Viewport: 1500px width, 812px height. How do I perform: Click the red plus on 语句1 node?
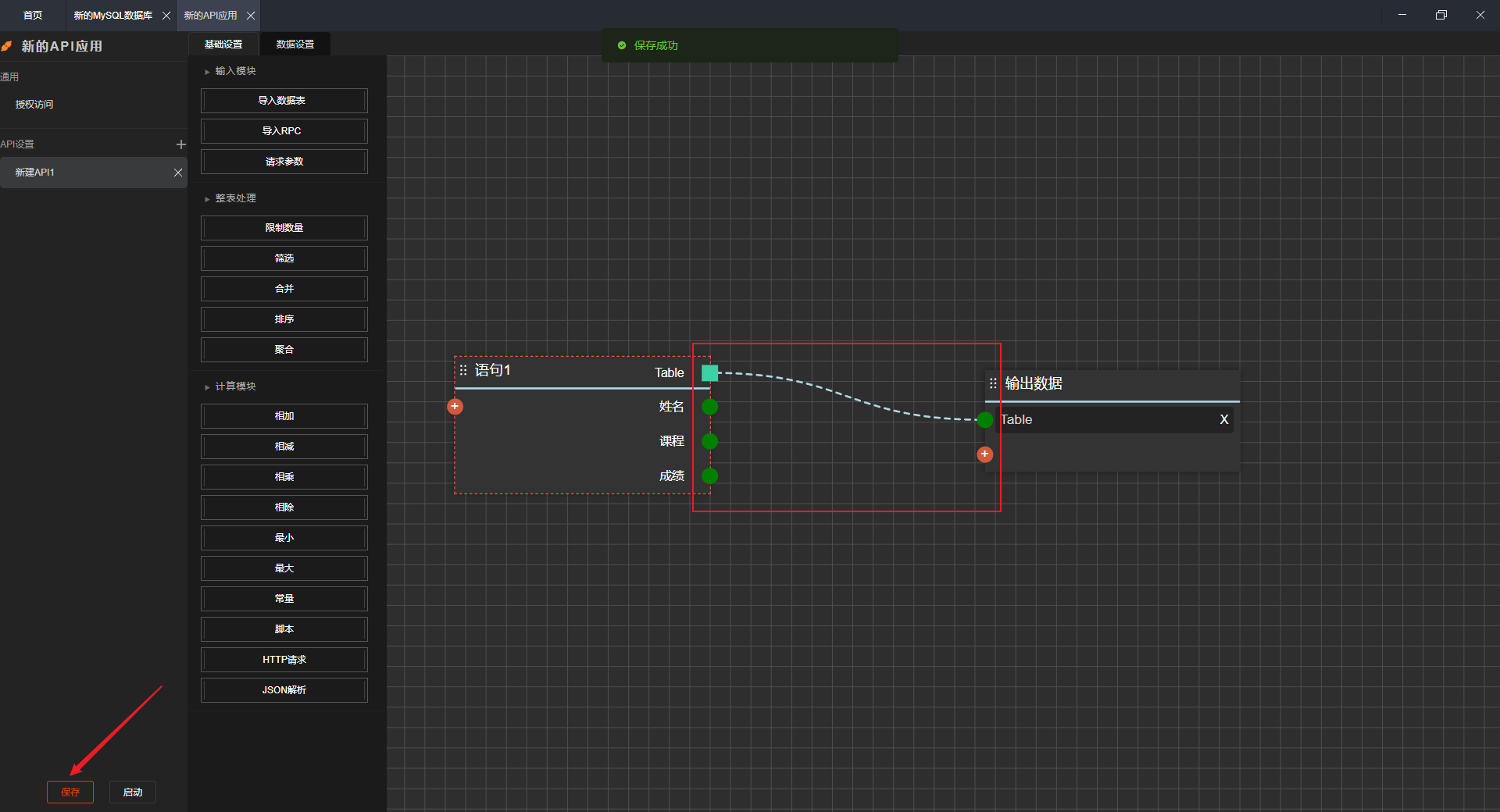(x=455, y=406)
